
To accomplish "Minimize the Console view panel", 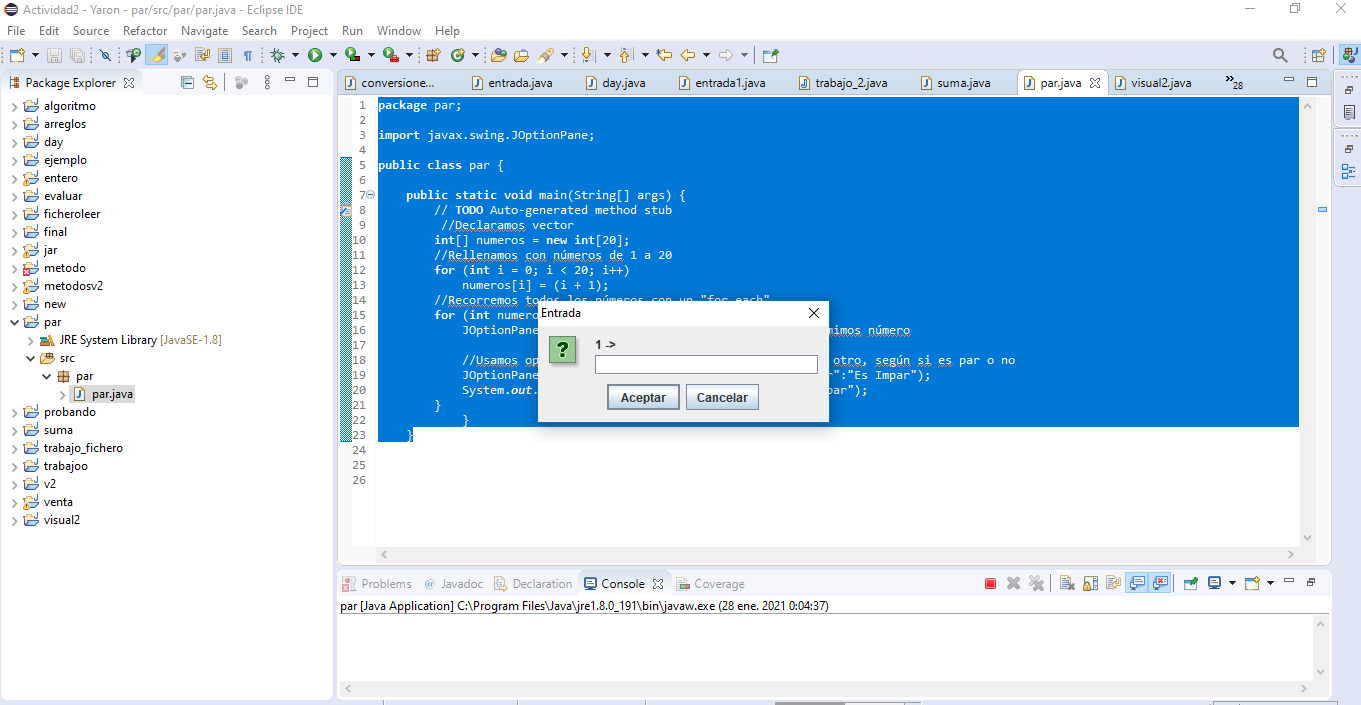I will tap(1290, 582).
